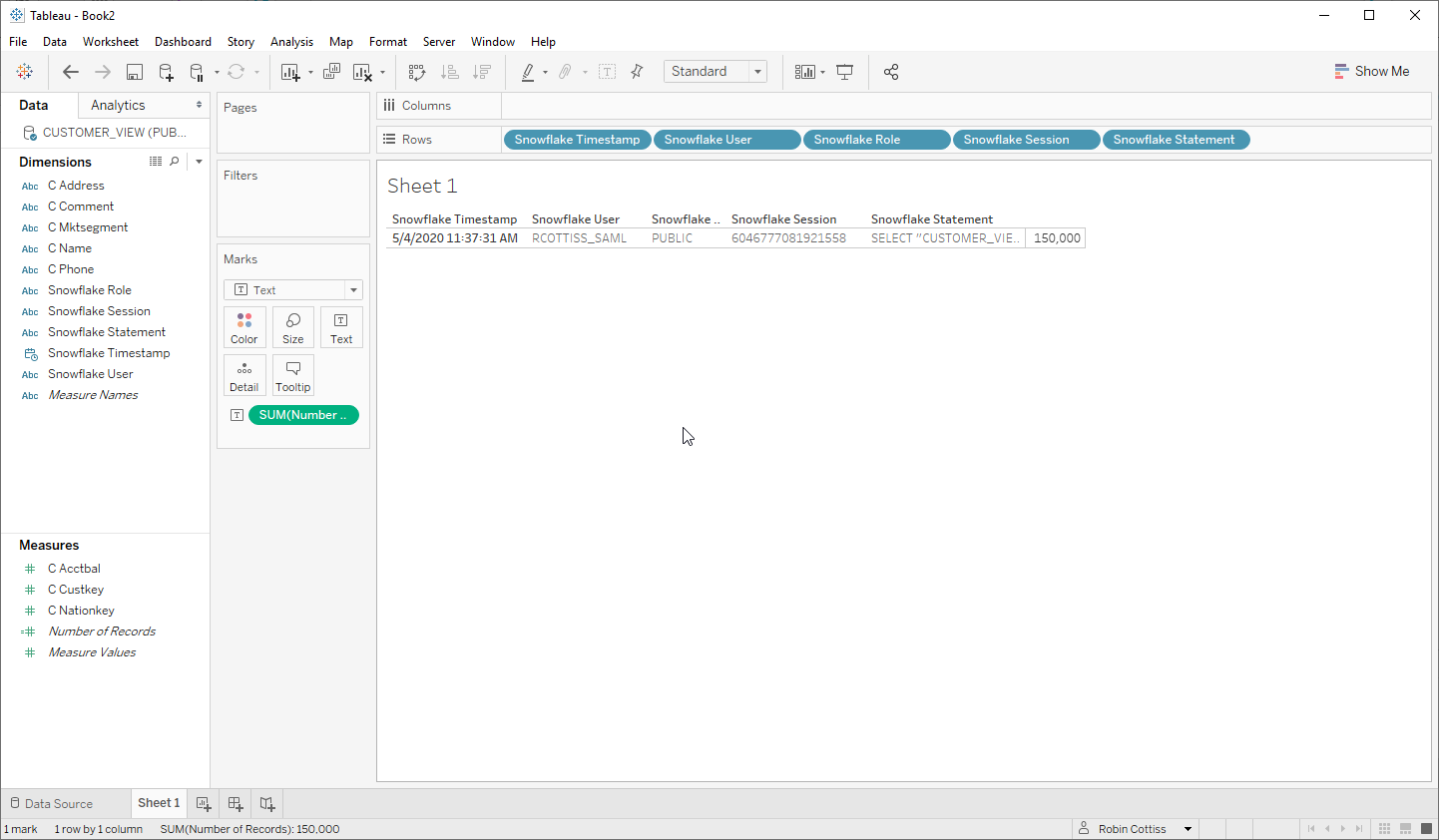The width and height of the screenshot is (1439, 840).
Task: Open the Fit dropdown showing Standard
Action: [716, 71]
